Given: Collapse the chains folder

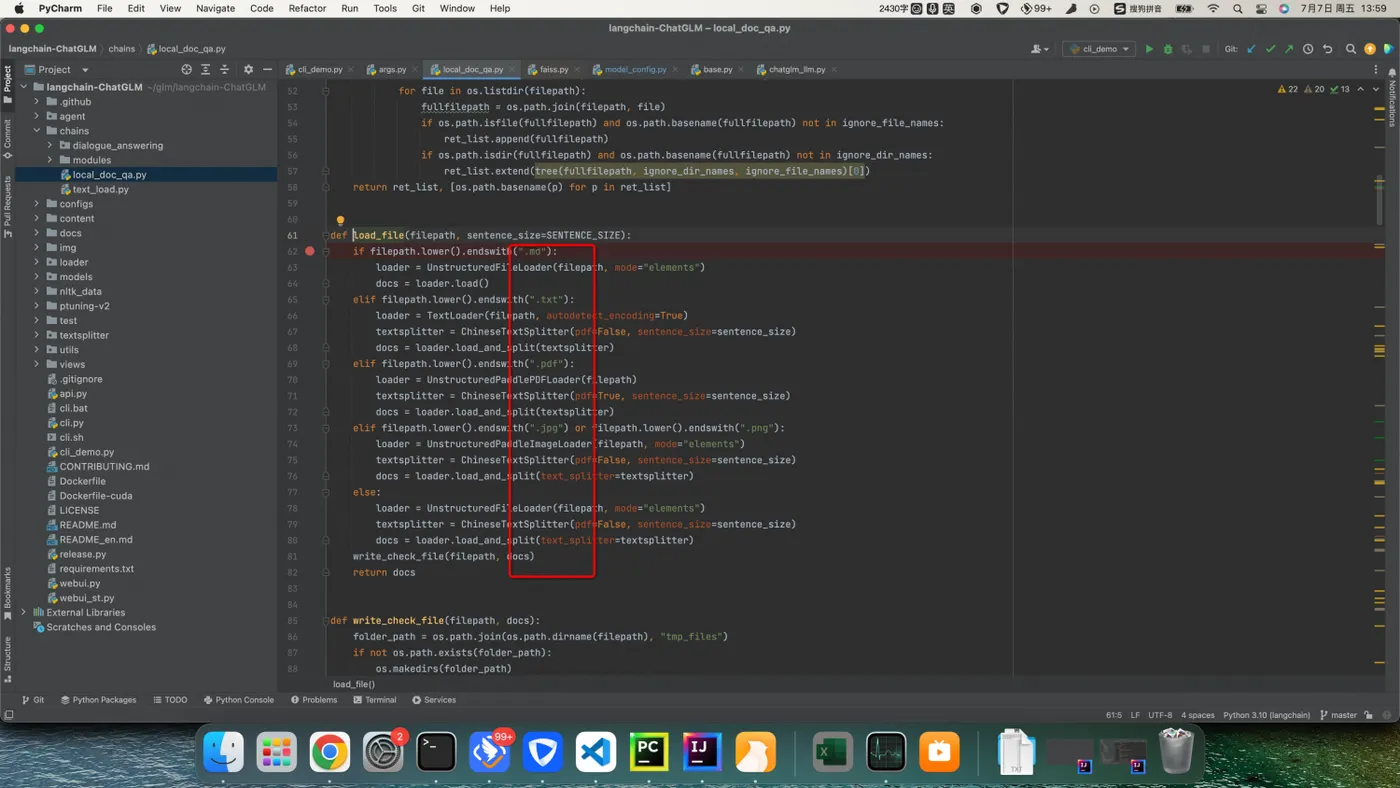Looking at the screenshot, I should [37, 131].
